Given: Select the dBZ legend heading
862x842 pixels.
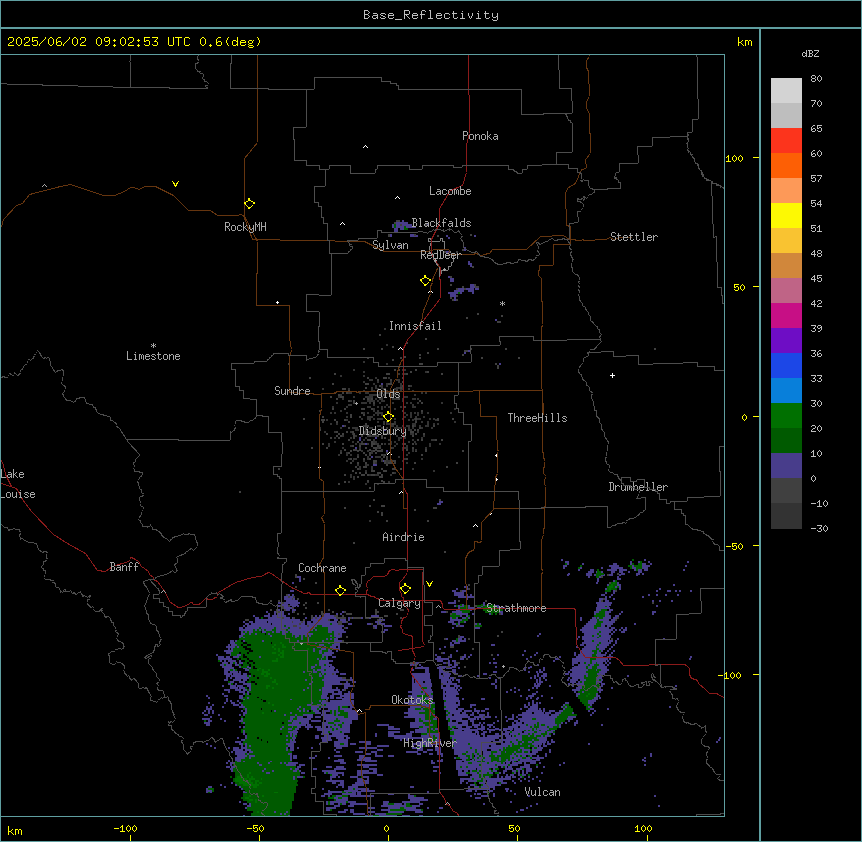Looking at the screenshot, I should (810, 53).
